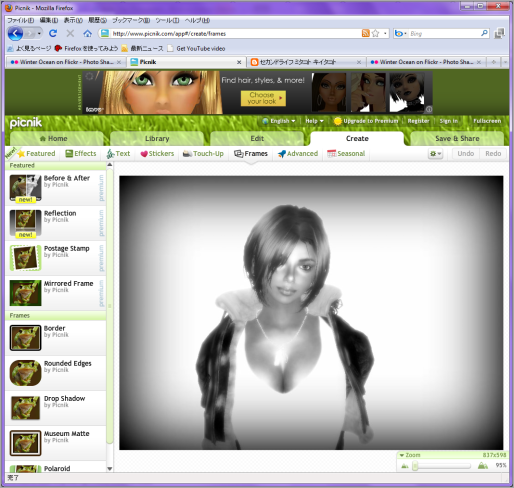This screenshot has width=514, height=488.
Task: Open the English language dropdown
Action: [279, 121]
